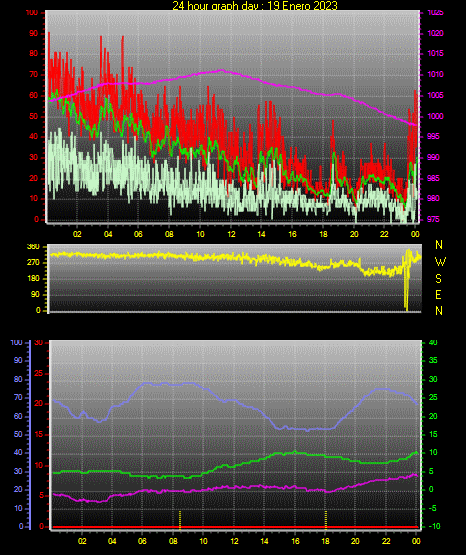Click the 1010 pressure axis label
The image size is (466, 555).
click(x=435, y=74)
